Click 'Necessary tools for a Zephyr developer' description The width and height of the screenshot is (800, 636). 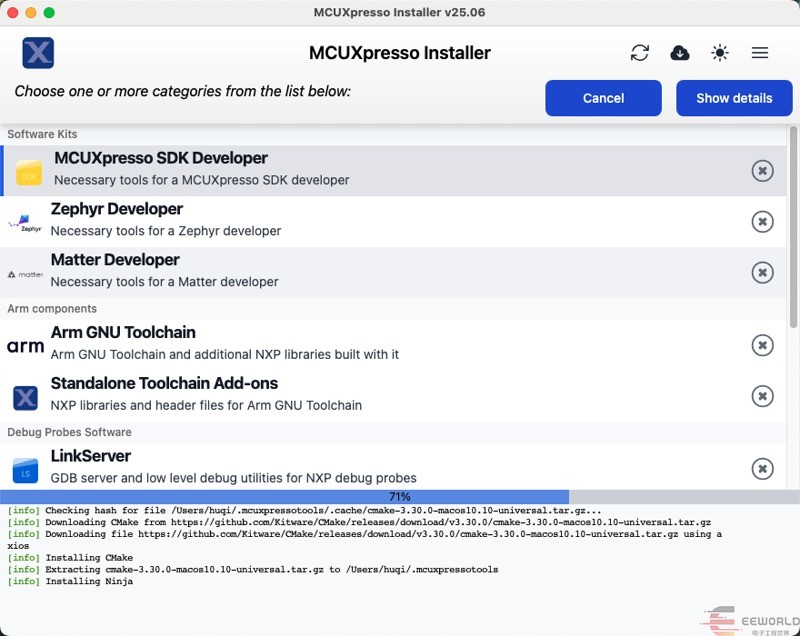click(x=166, y=231)
